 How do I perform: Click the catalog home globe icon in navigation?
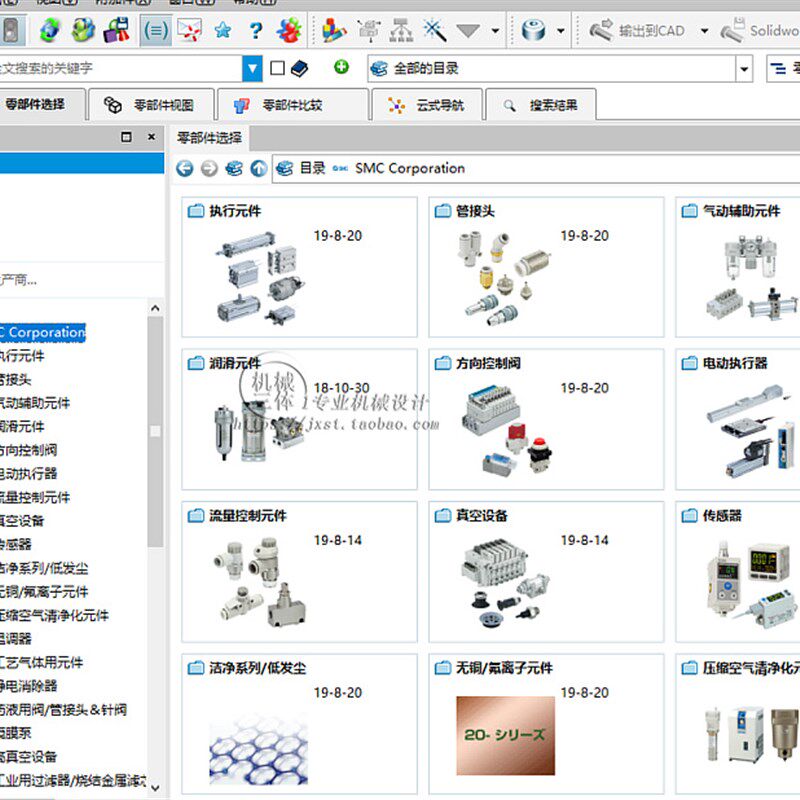[234, 168]
